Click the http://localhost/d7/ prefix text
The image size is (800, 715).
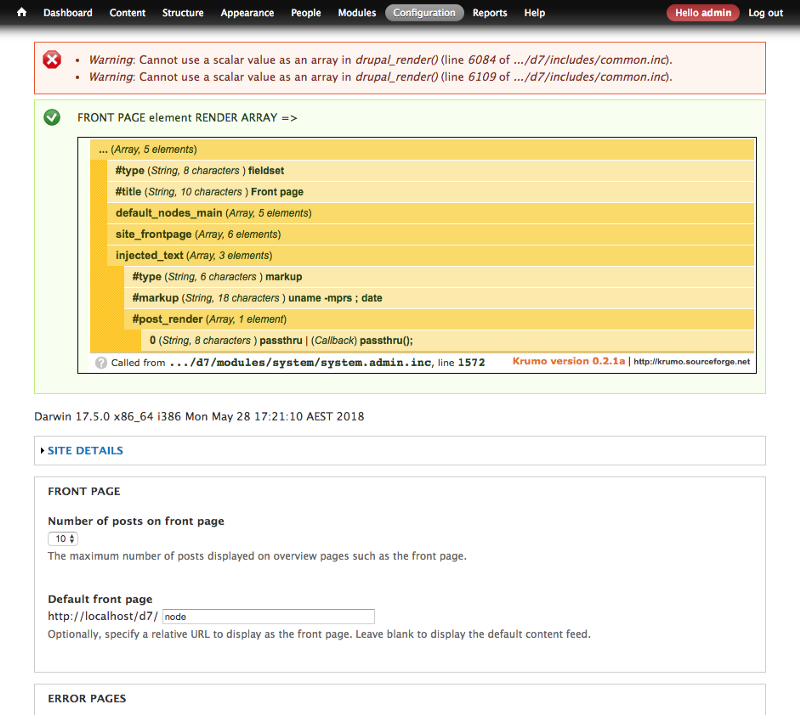[x=103, y=616]
